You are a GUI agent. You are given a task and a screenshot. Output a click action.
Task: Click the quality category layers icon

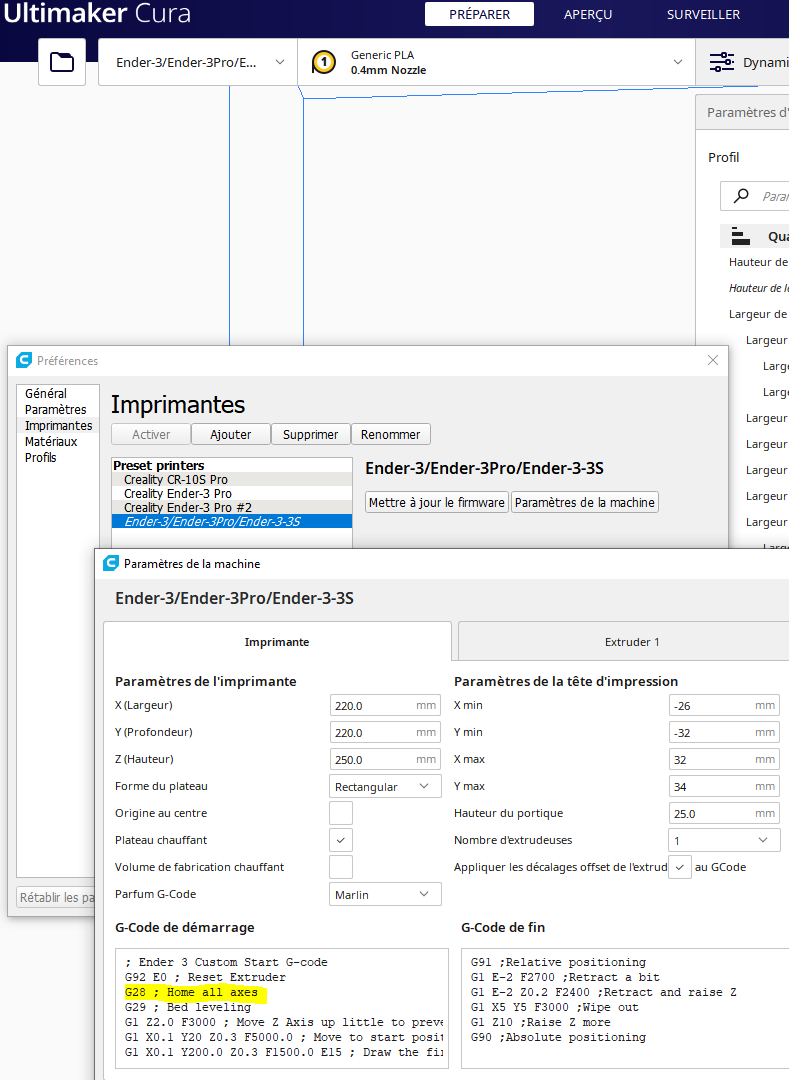tap(740, 236)
